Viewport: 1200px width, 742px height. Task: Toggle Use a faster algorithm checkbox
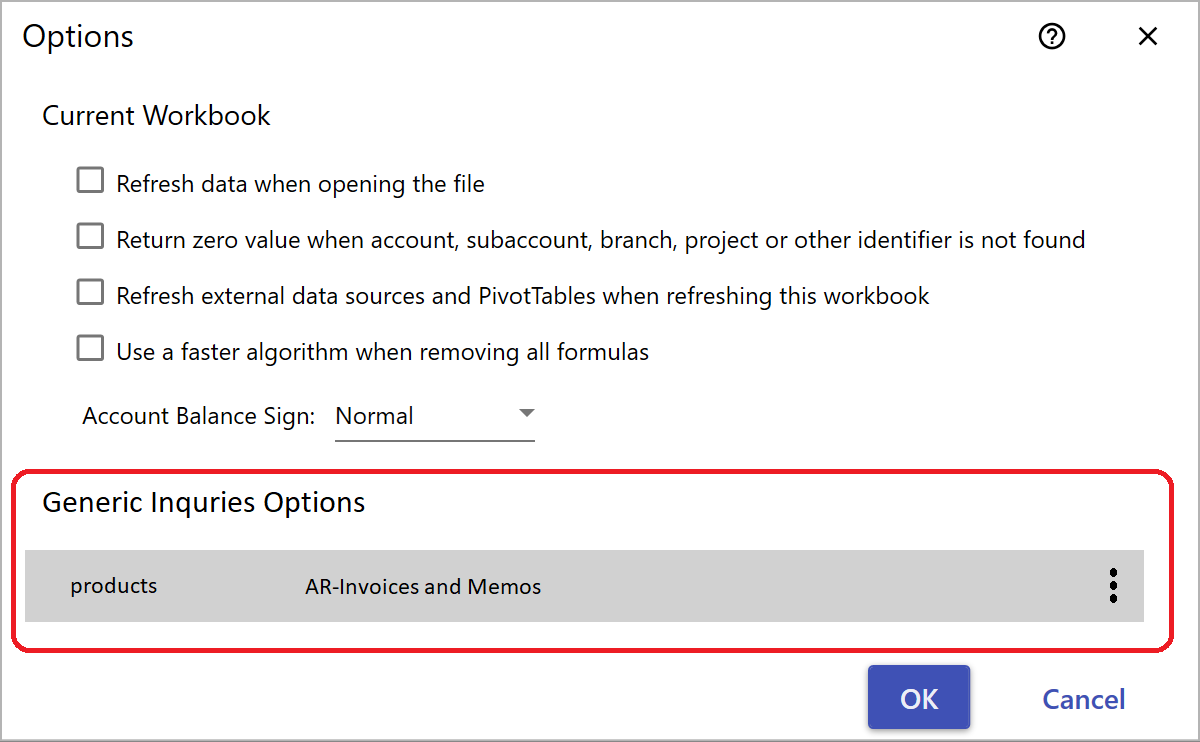click(91, 349)
